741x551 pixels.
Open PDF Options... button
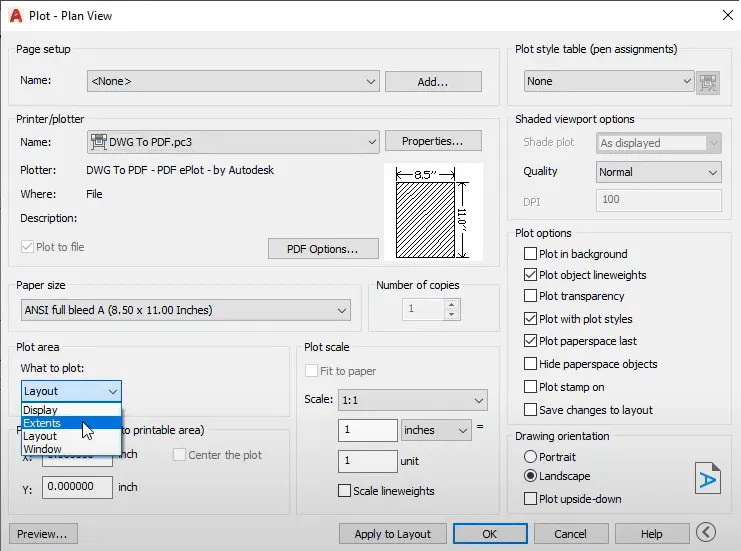pos(323,249)
